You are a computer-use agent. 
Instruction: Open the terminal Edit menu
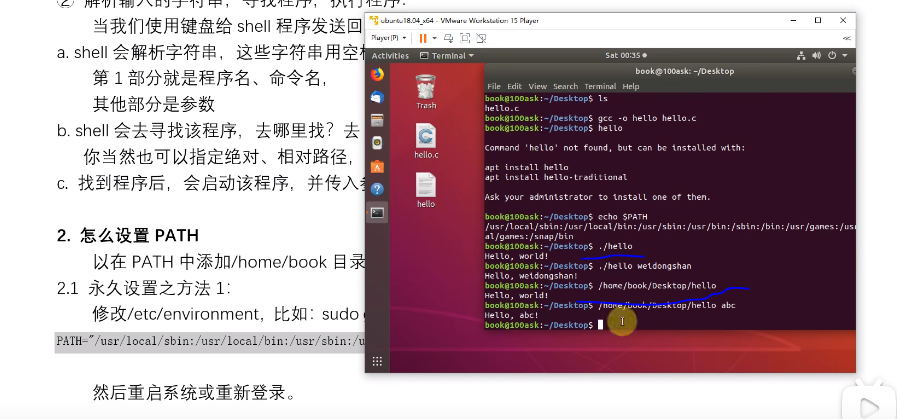(514, 86)
